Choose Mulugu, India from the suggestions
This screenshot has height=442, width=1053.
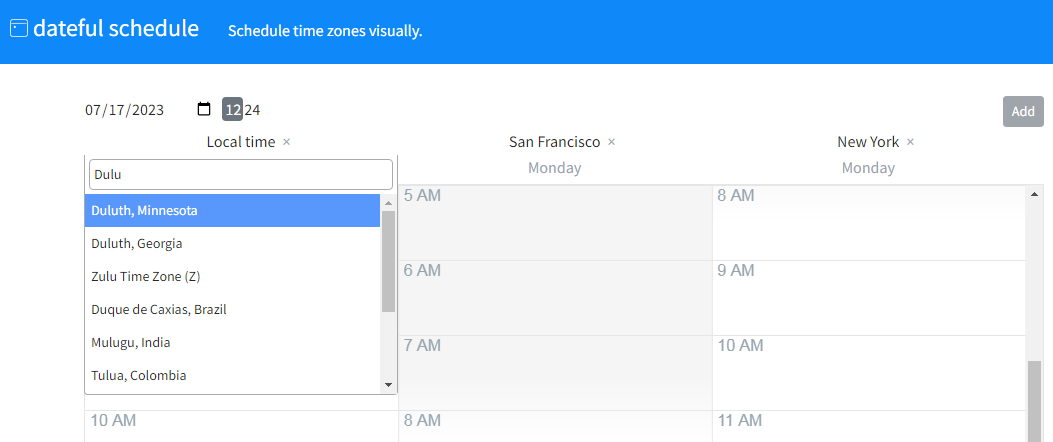[x=232, y=343]
